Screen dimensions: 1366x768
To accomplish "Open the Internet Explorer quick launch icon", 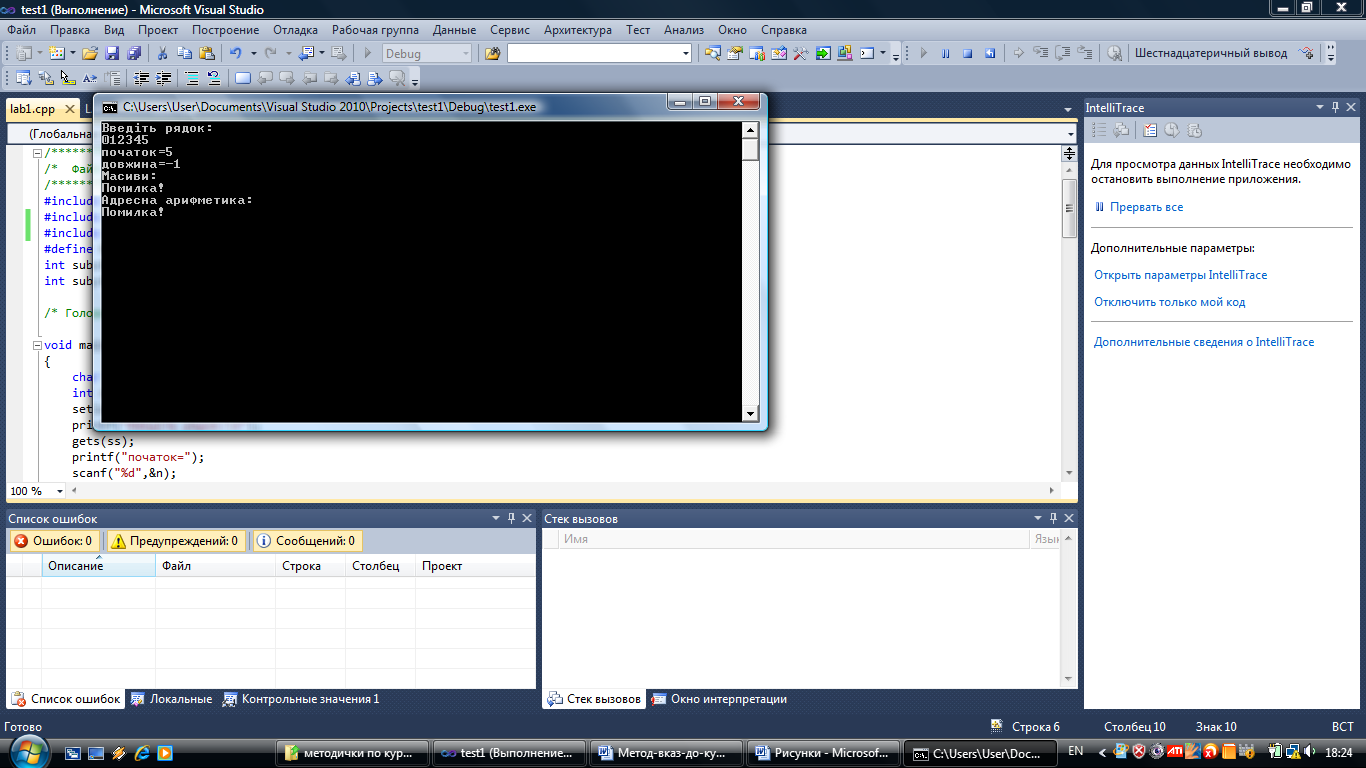I will [141, 752].
